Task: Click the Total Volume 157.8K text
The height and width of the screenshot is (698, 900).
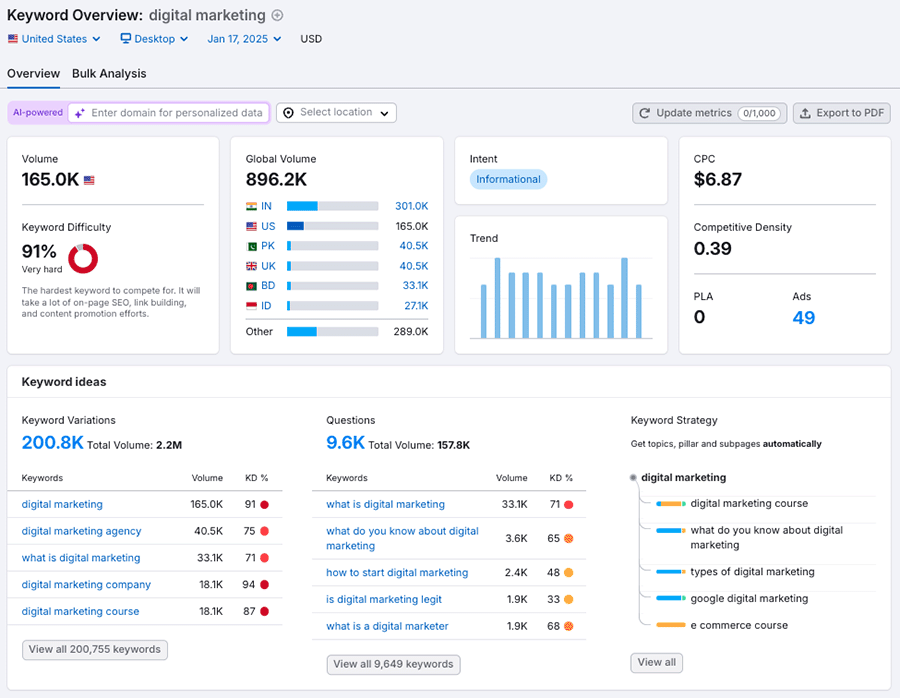Action: click(x=419, y=445)
